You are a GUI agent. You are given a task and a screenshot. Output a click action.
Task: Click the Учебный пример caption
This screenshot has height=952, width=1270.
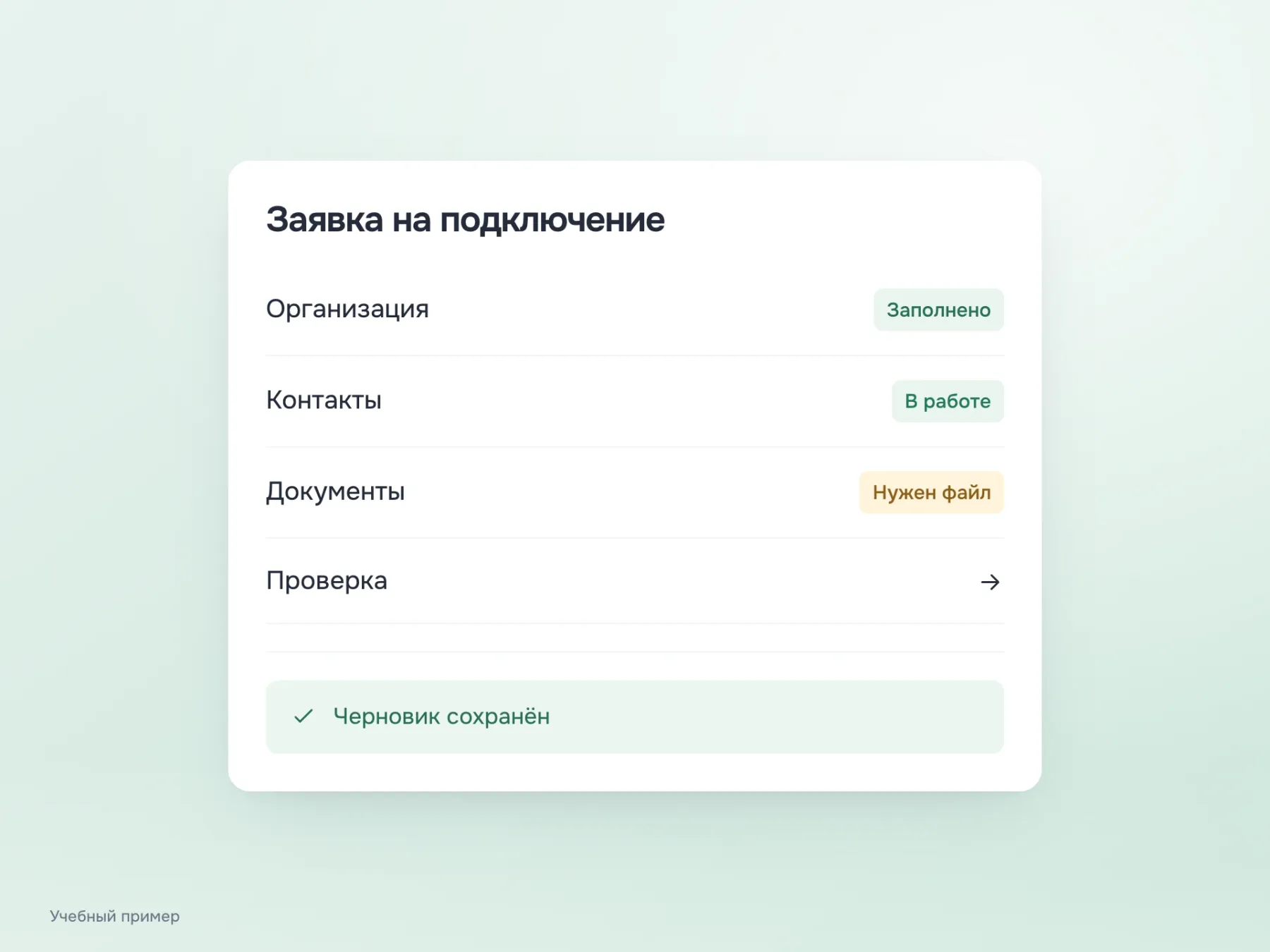pyautogui.click(x=115, y=916)
